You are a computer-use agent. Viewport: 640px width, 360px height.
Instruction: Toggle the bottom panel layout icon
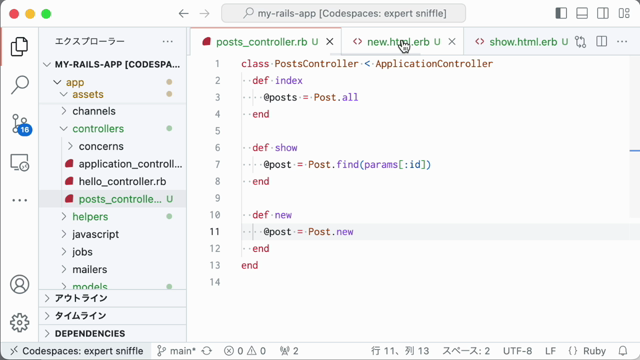582,13
